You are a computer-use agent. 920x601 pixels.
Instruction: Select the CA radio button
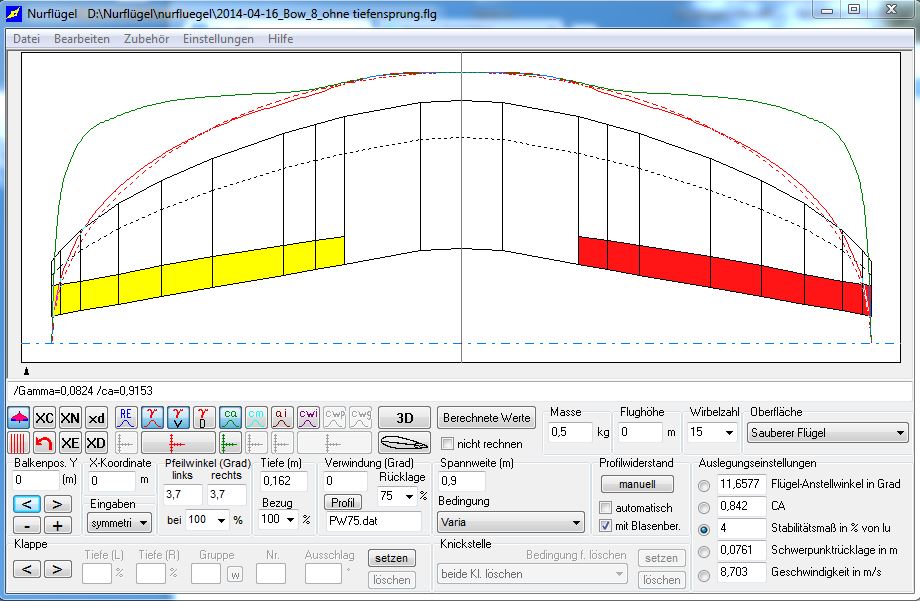point(704,506)
